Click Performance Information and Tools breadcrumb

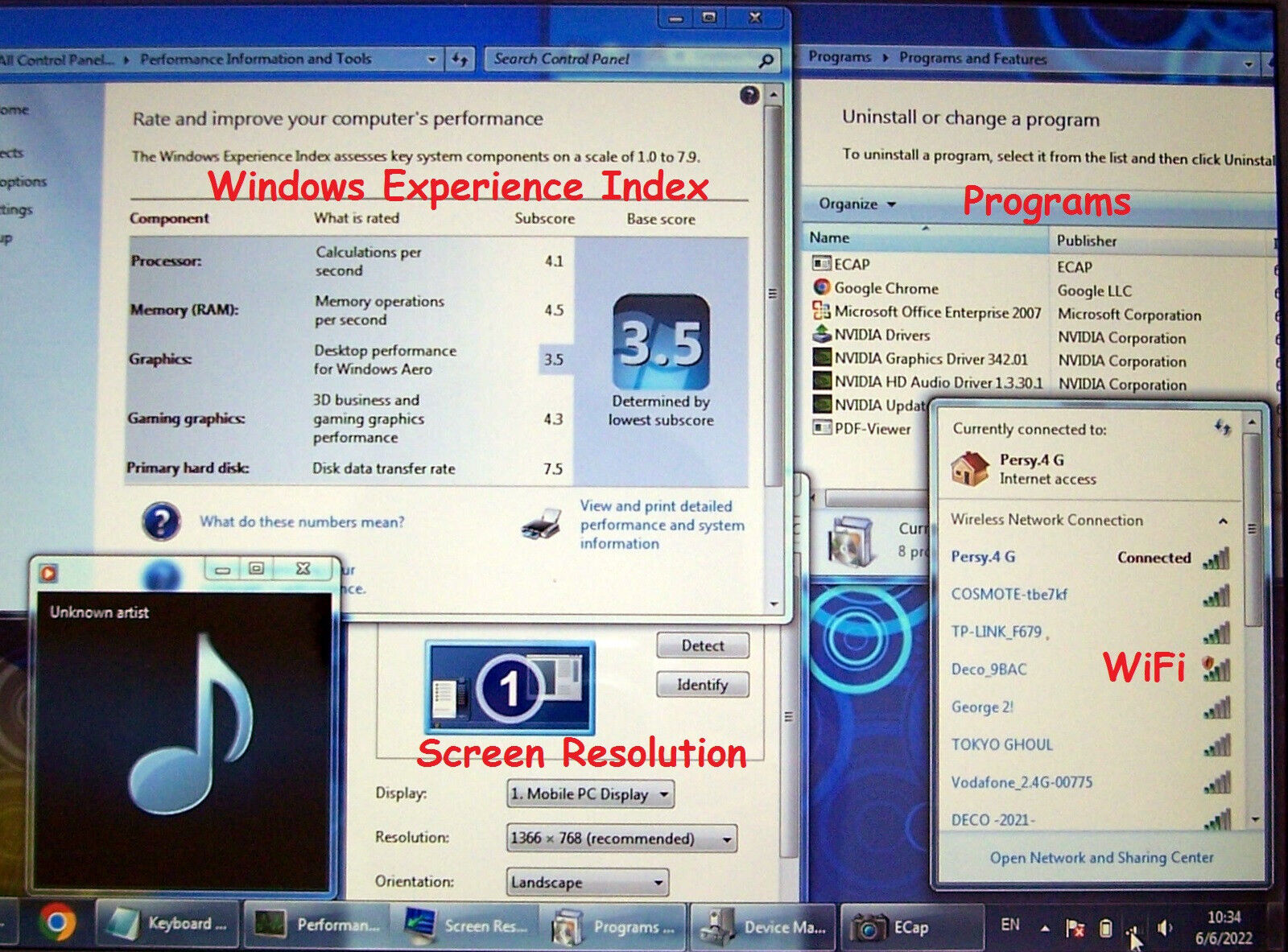tap(256, 59)
